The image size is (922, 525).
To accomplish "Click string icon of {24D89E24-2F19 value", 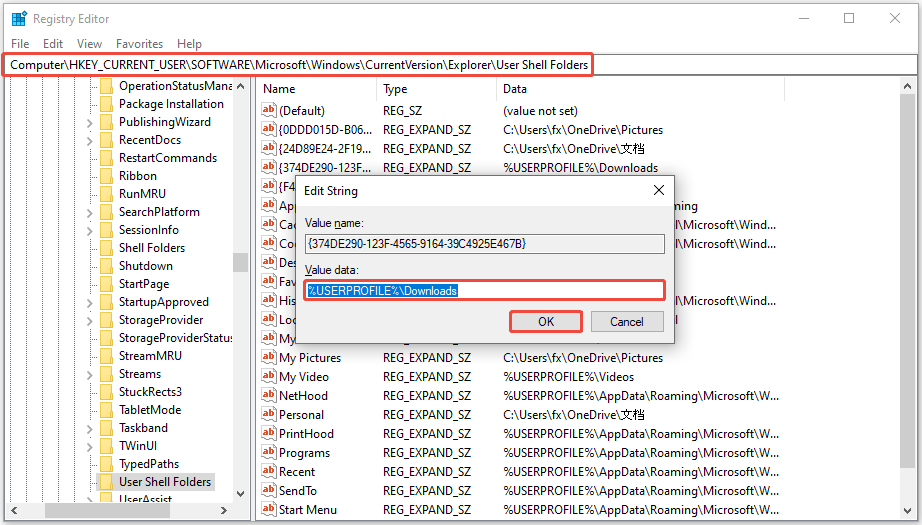I will 269,148.
